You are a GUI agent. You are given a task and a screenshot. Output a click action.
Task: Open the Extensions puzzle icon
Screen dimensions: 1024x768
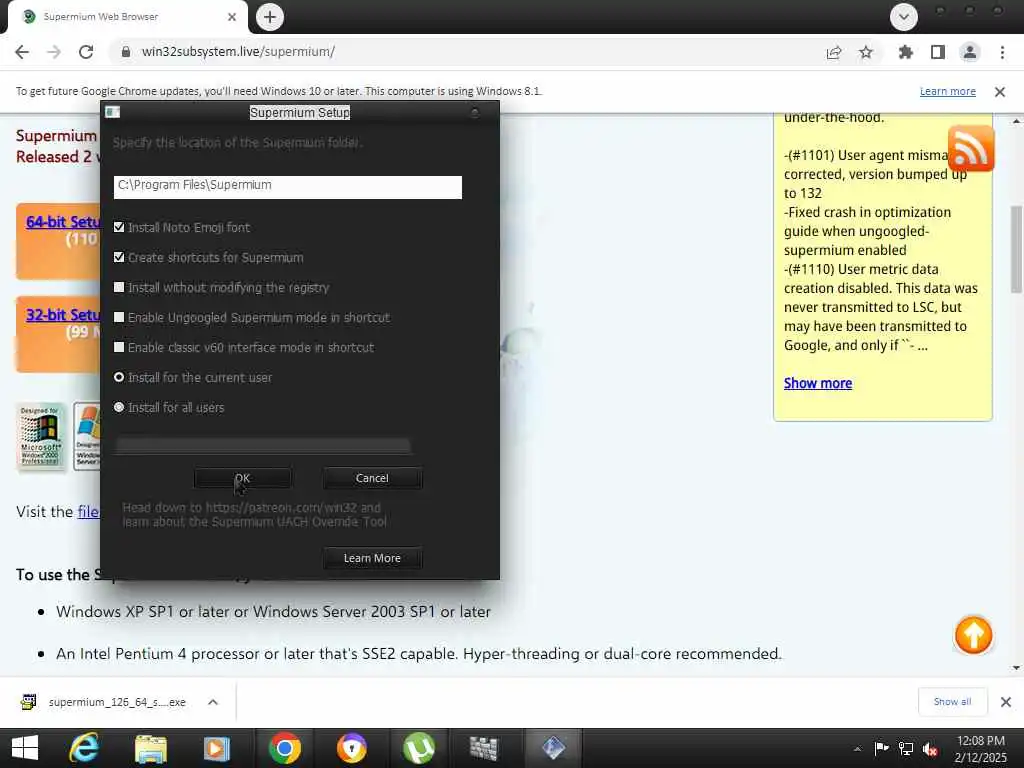pyautogui.click(x=906, y=52)
